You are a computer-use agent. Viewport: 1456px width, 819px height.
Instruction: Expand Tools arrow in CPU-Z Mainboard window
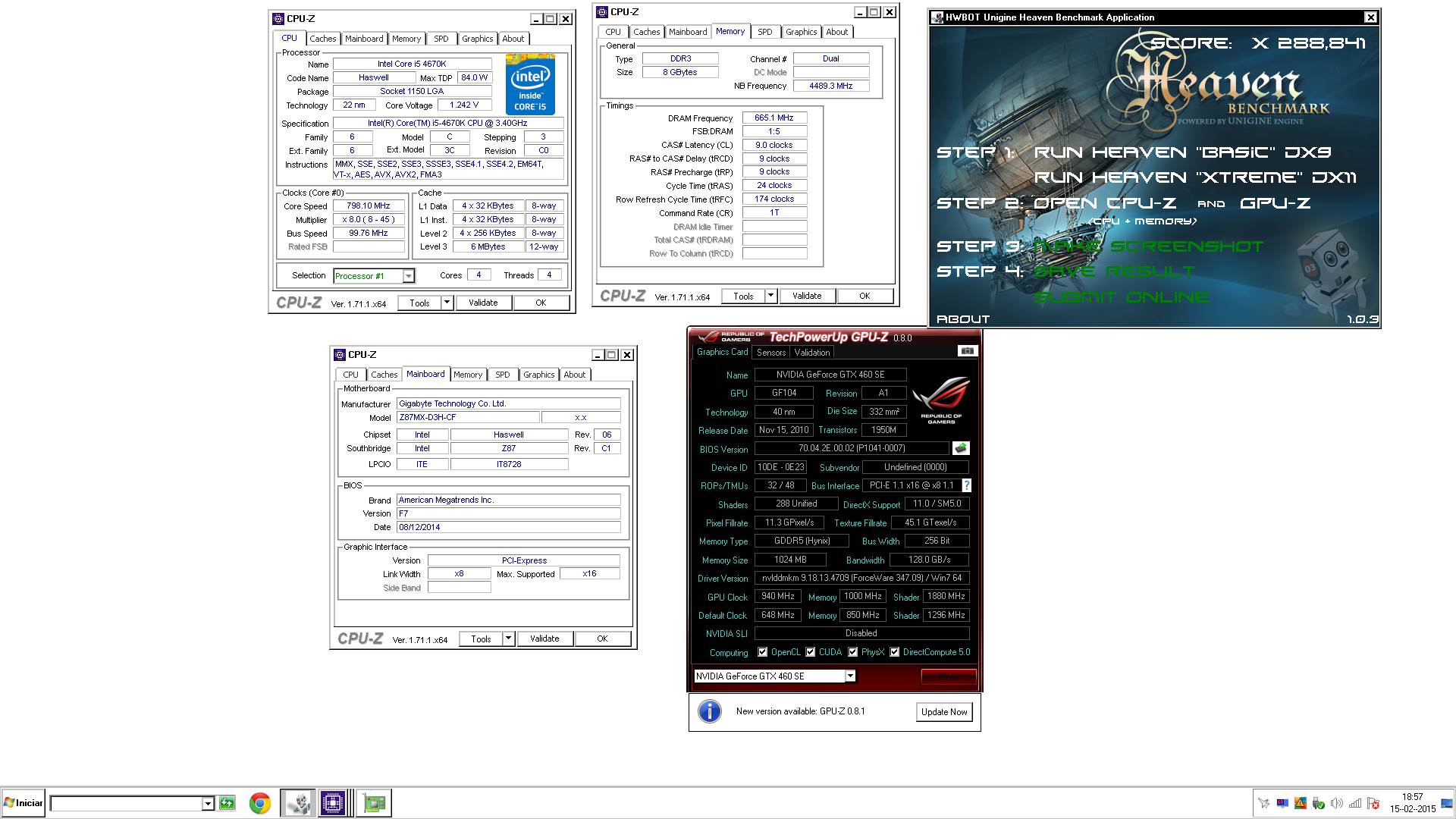point(508,639)
